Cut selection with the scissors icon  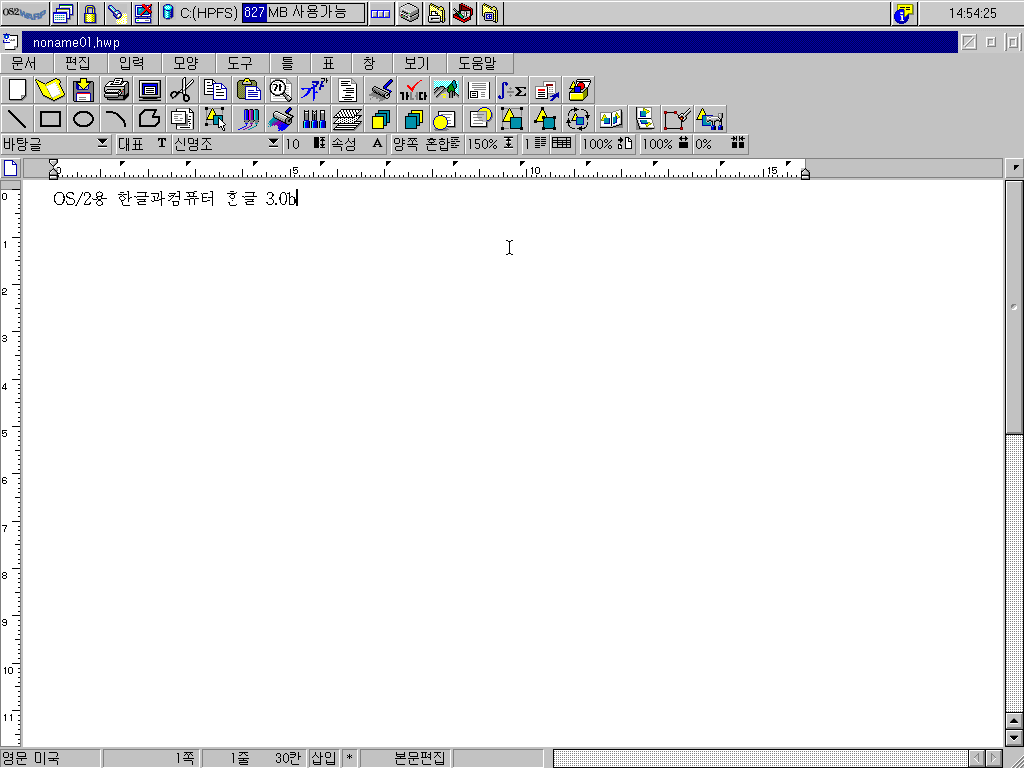click(182, 90)
